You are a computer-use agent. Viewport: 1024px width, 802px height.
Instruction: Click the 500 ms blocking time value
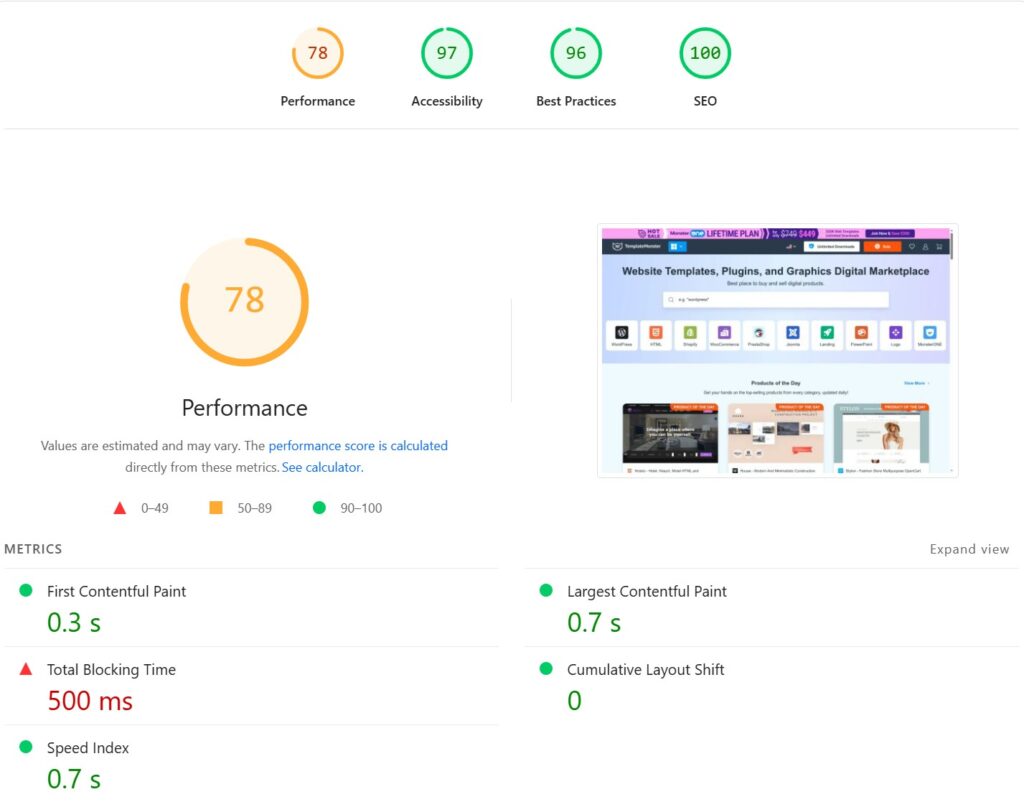click(90, 701)
